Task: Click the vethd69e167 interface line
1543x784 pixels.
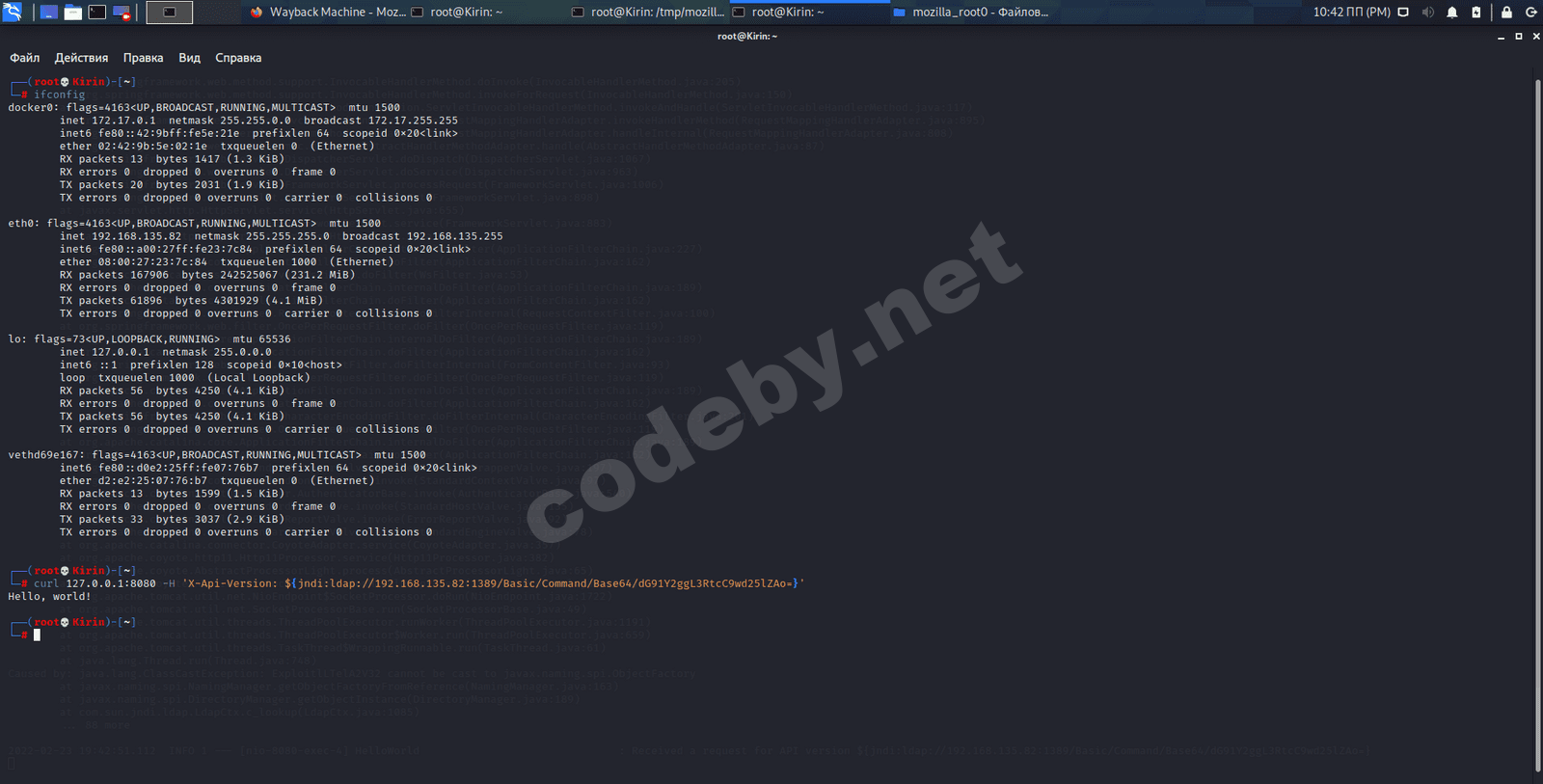Action: coord(217,455)
